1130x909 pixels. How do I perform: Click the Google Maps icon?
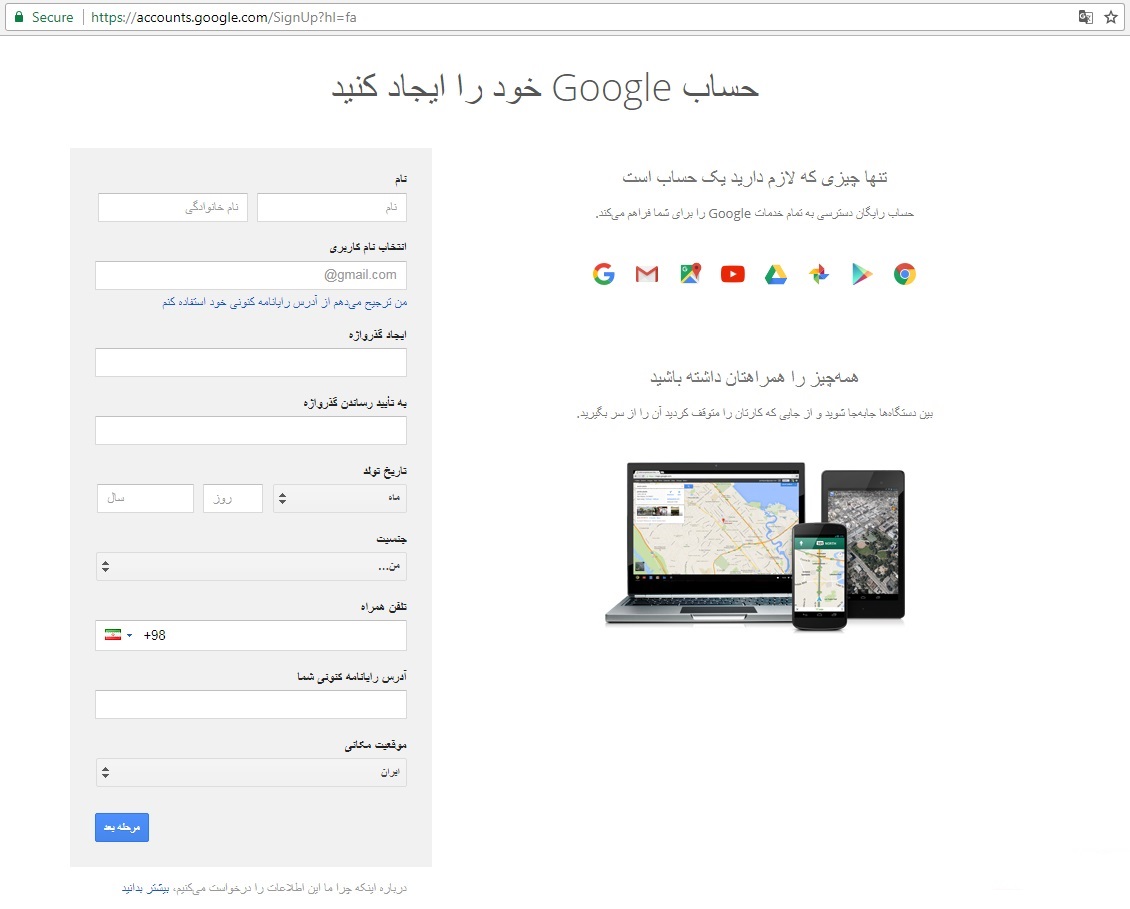click(x=690, y=274)
